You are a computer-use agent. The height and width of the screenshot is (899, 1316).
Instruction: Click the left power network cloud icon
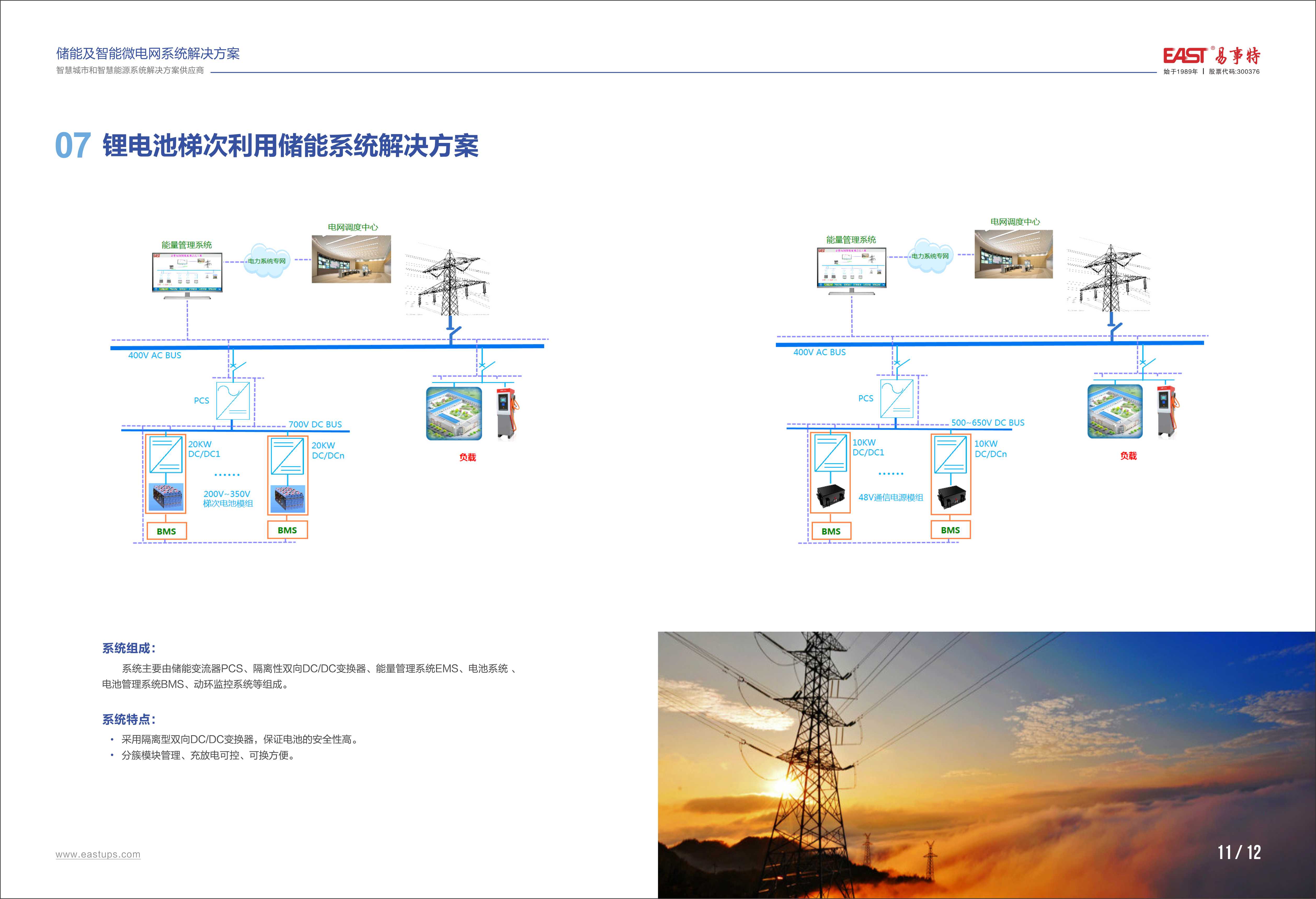click(266, 261)
